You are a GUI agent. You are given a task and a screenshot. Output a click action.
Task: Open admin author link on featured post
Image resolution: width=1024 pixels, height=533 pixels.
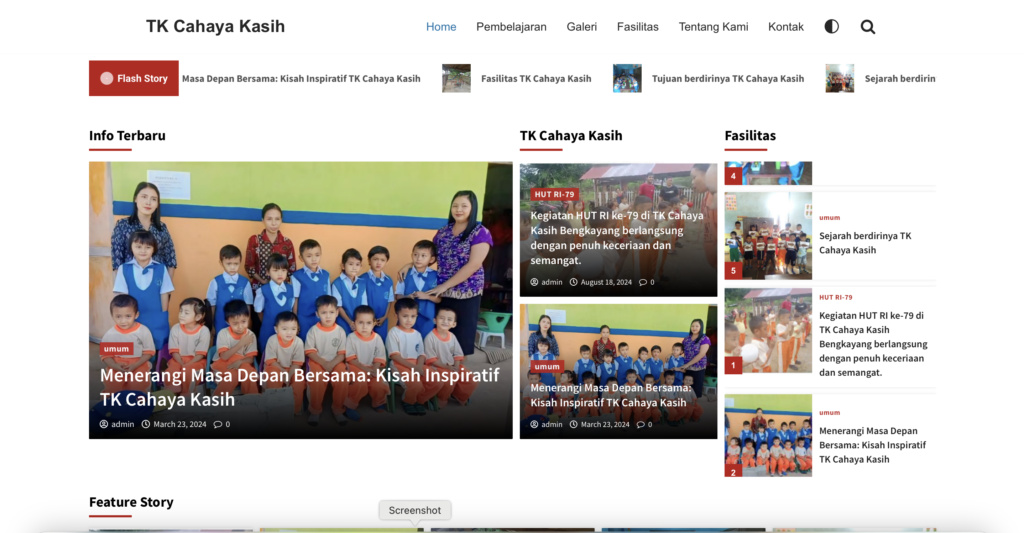coord(122,424)
